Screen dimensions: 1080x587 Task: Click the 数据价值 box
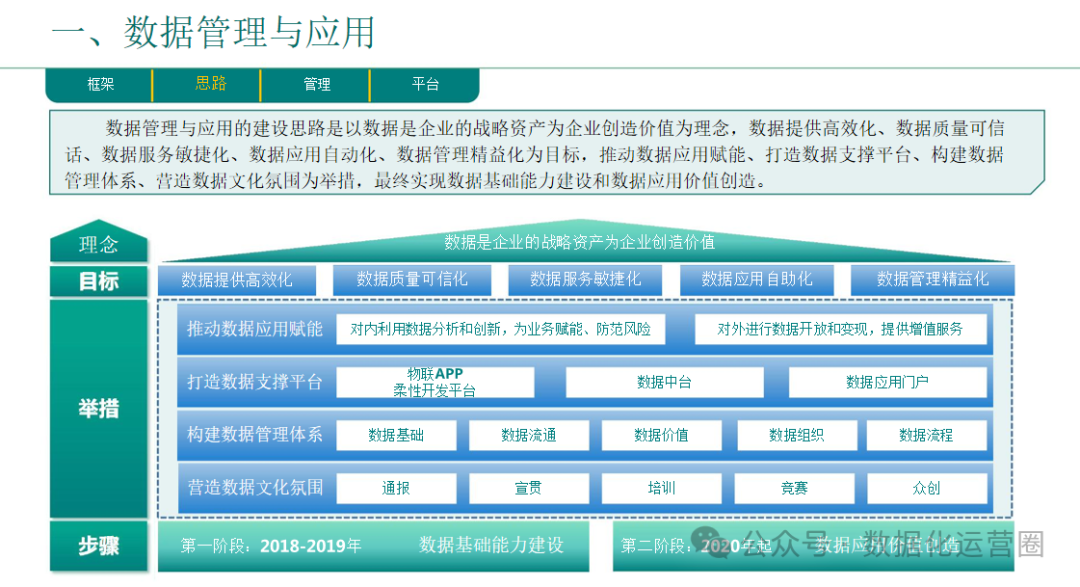click(661, 435)
